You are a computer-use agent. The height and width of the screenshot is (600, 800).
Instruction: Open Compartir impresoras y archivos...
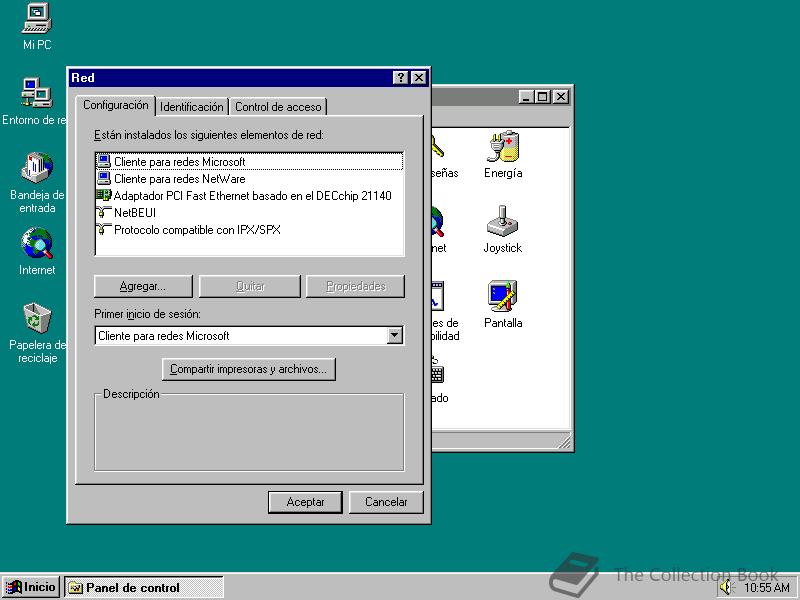248,369
